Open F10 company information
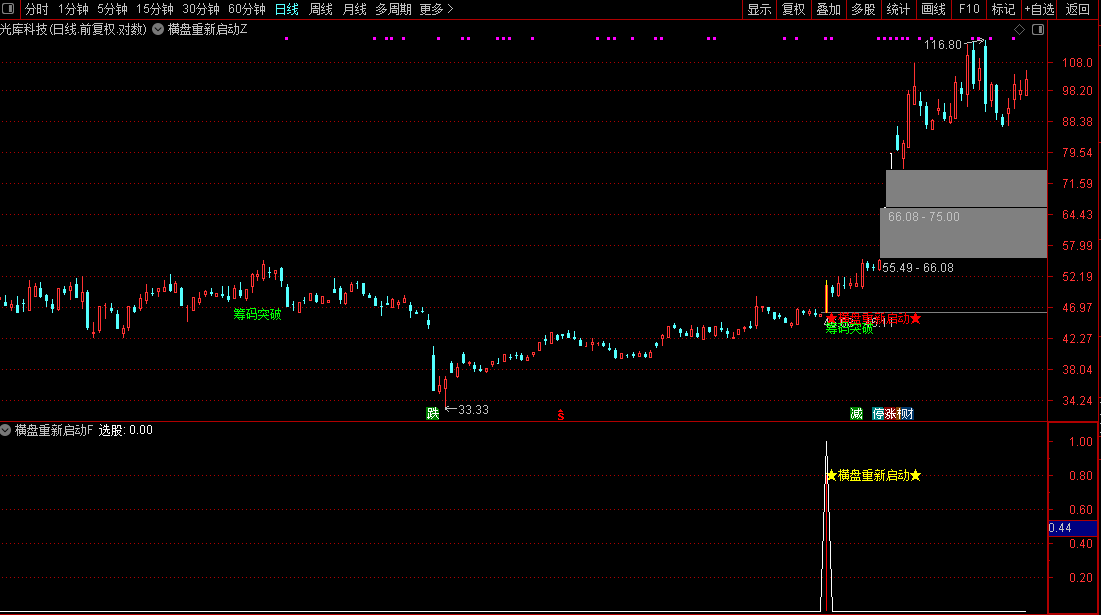 coord(969,9)
